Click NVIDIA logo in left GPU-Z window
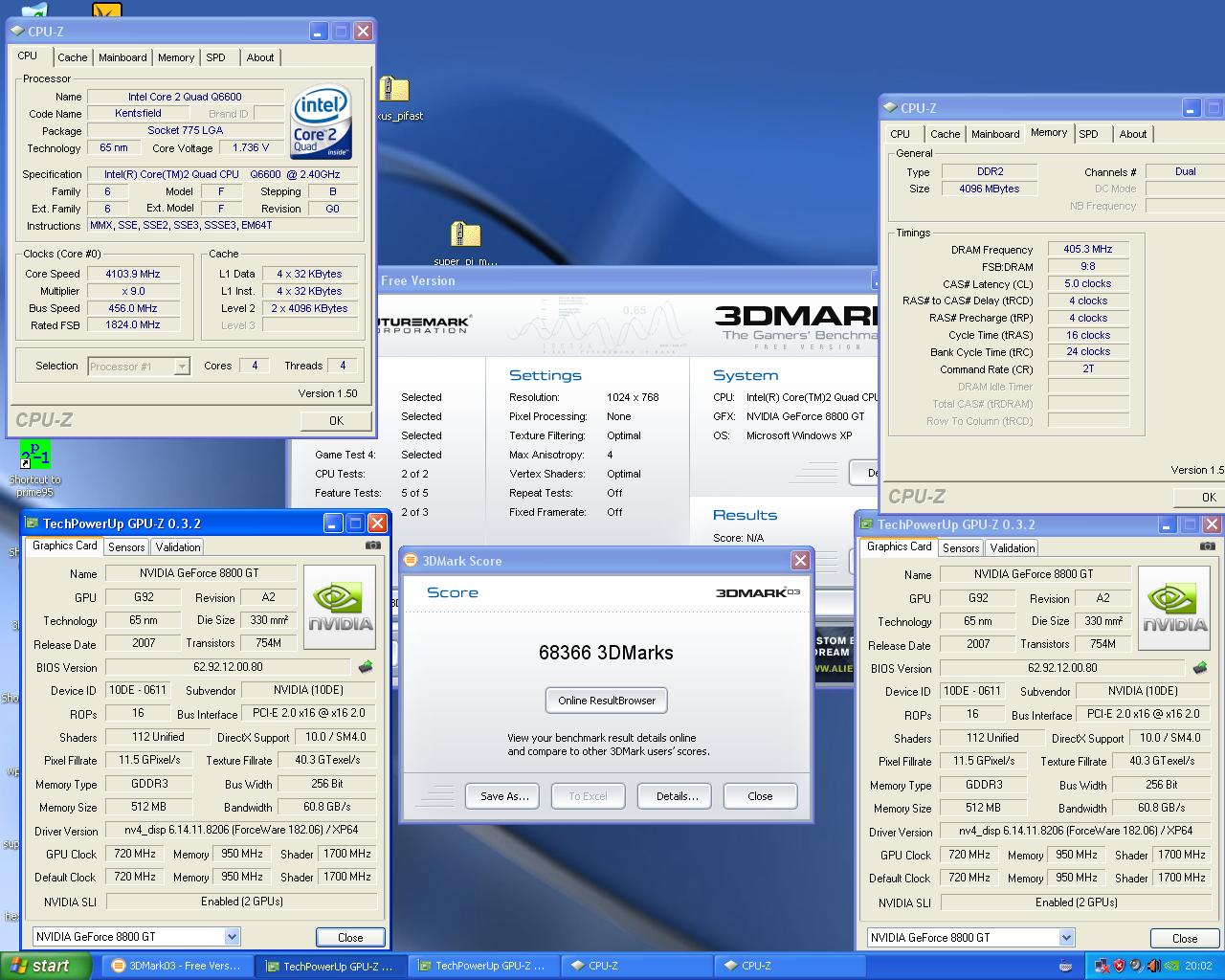 pos(340,609)
